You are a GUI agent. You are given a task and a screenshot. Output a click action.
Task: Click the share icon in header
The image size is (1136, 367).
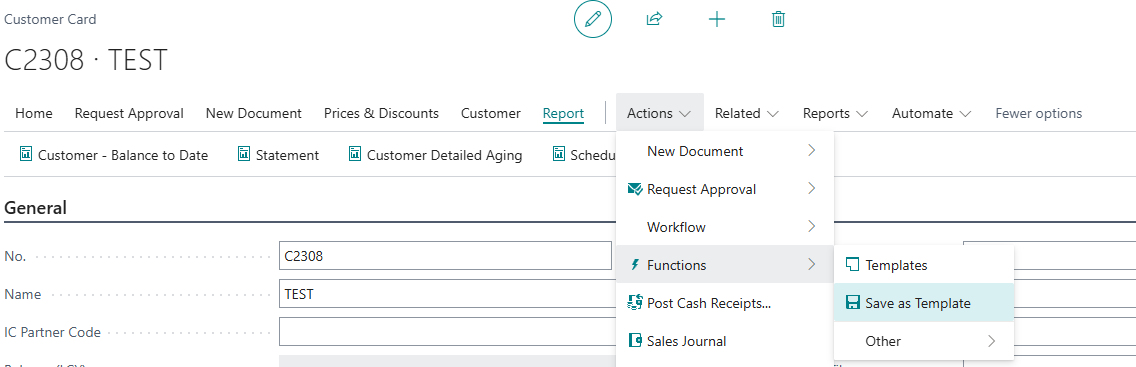click(654, 20)
